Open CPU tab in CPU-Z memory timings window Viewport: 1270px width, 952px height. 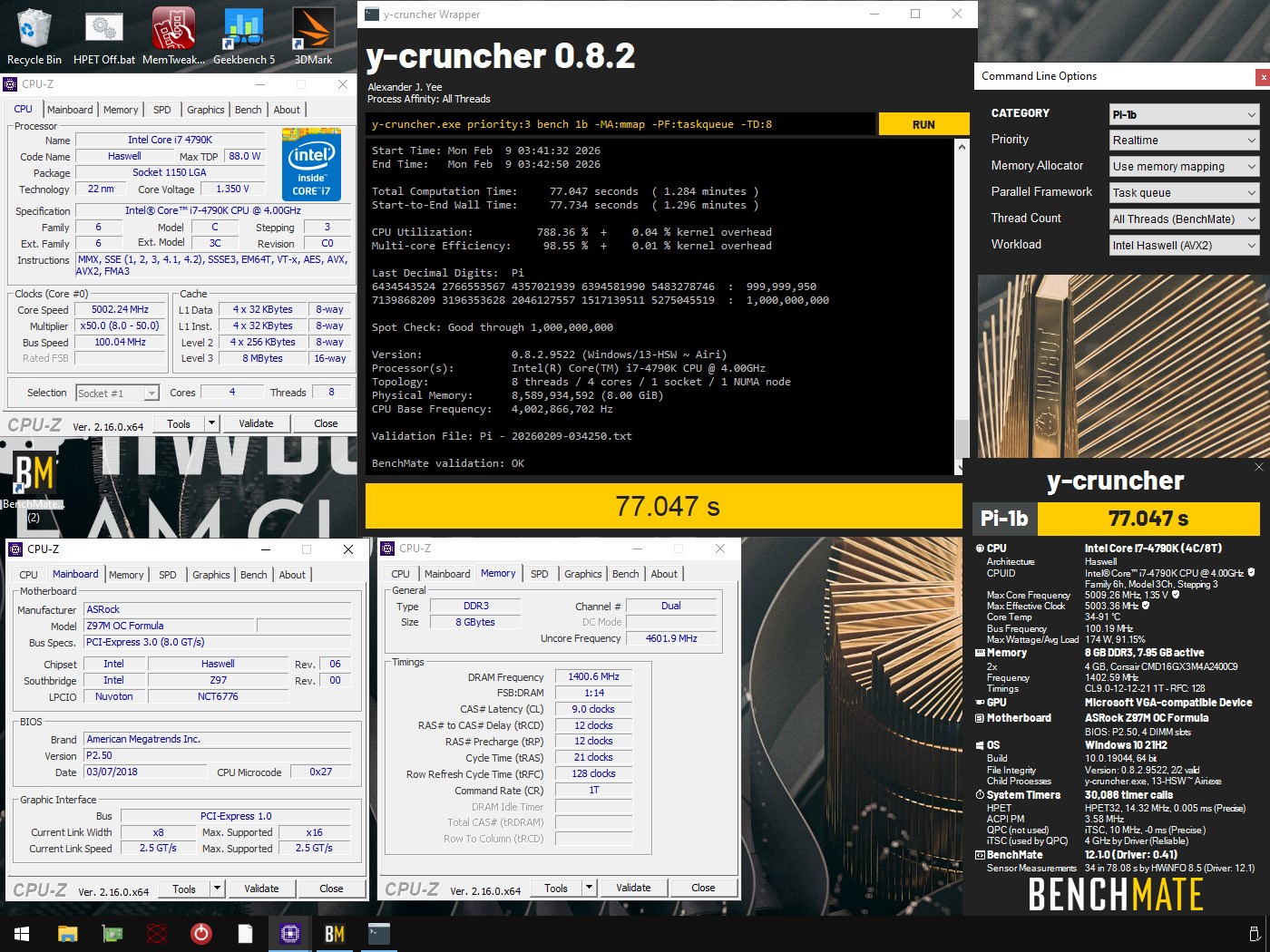(401, 574)
